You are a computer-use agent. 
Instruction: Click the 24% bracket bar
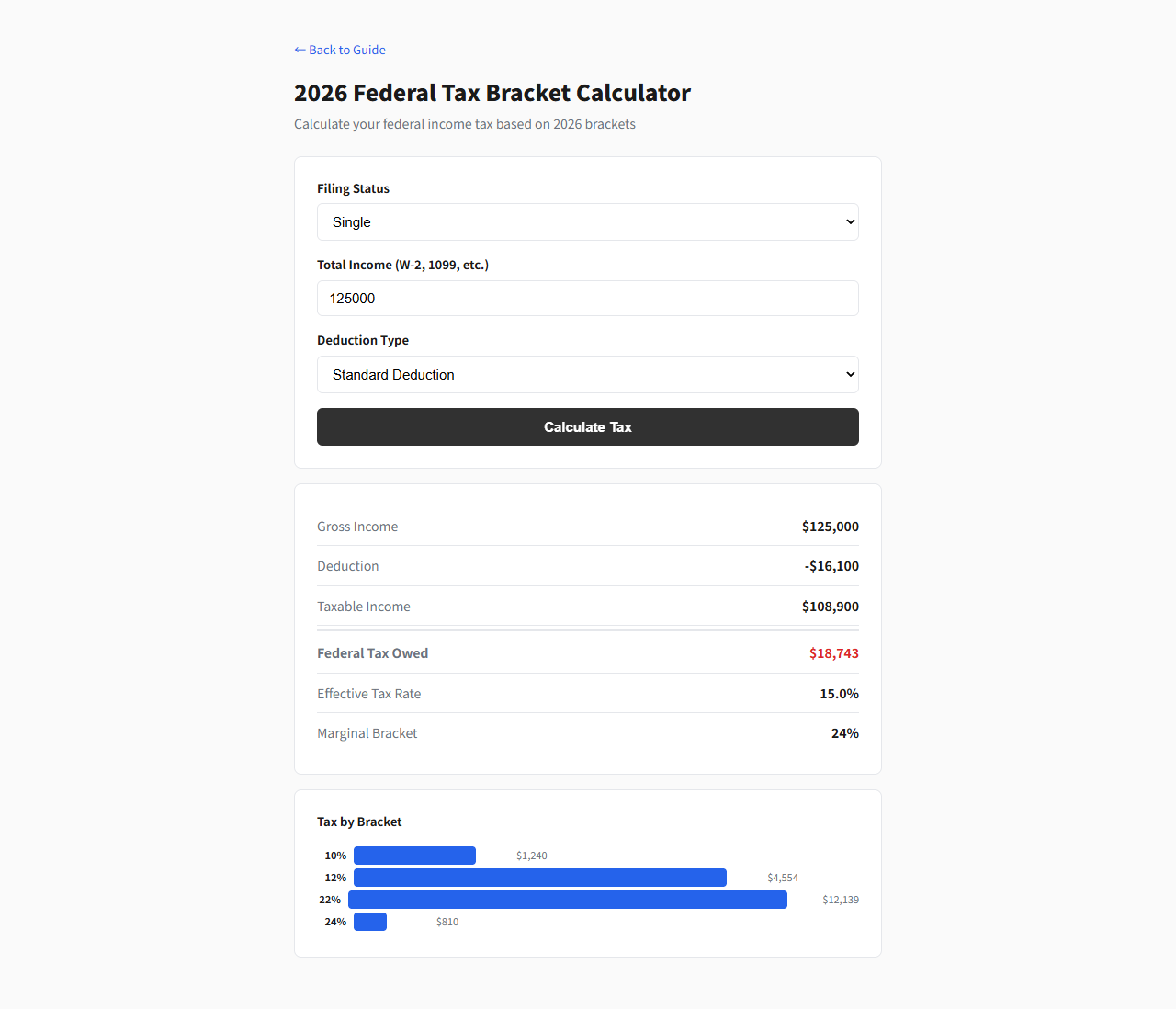(370, 922)
